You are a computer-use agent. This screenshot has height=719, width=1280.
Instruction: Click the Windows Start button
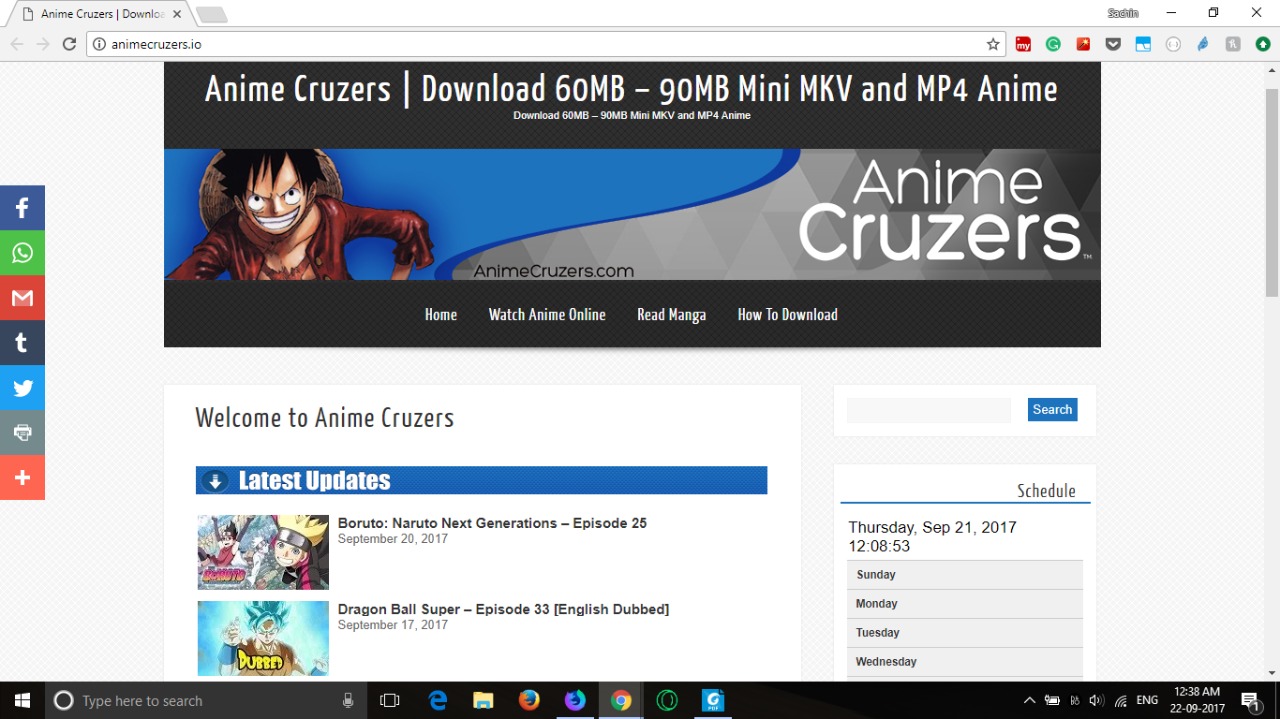tap(22, 700)
